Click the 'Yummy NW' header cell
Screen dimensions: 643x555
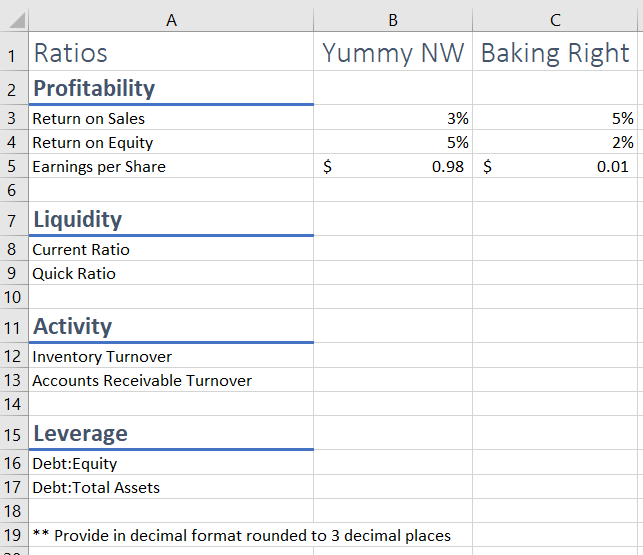[x=393, y=51]
